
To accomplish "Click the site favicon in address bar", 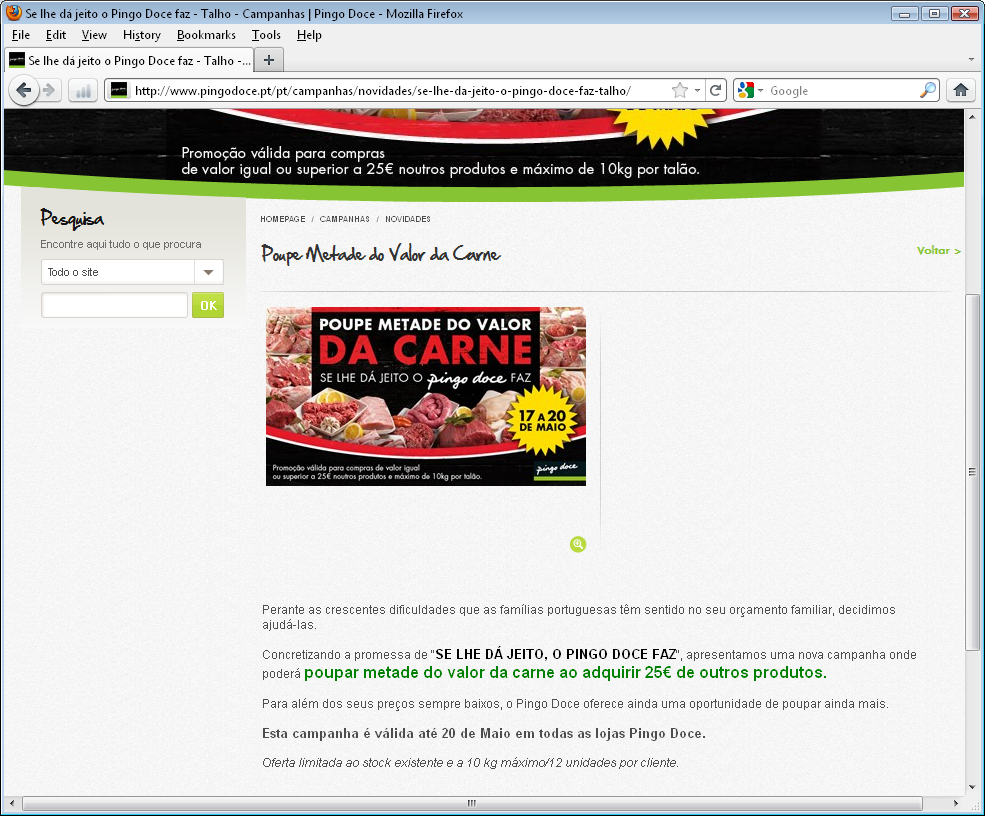I will pos(119,90).
